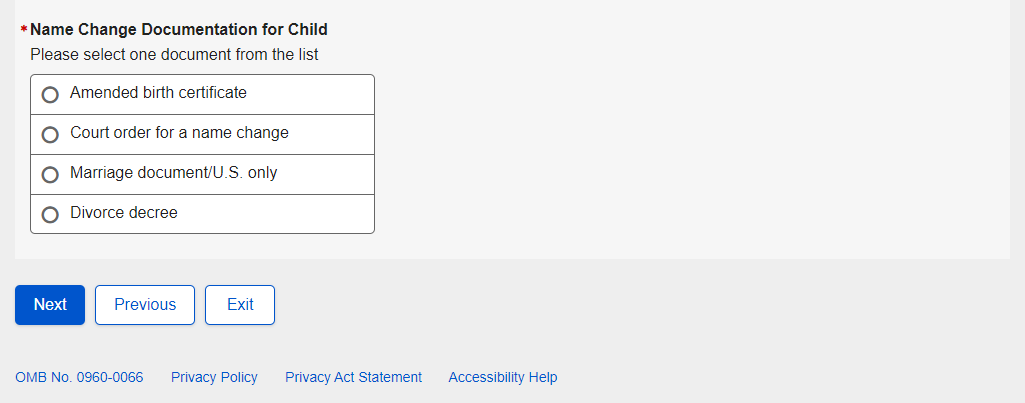This screenshot has width=1025, height=403.
Task: Click the red required-field asterisk
Action: [23, 31]
